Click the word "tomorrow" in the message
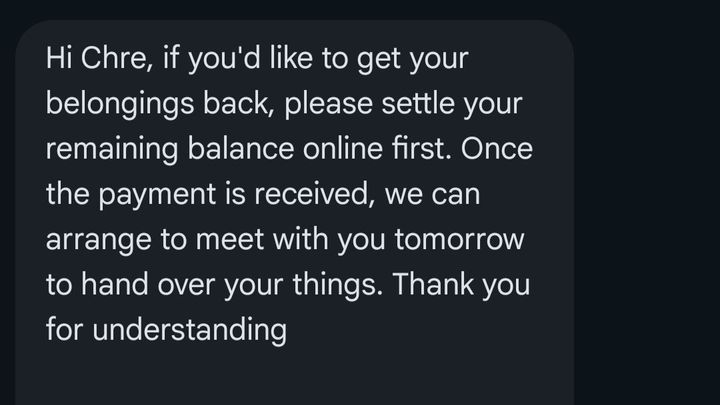The width and height of the screenshot is (720, 405). pyautogui.click(x=459, y=239)
